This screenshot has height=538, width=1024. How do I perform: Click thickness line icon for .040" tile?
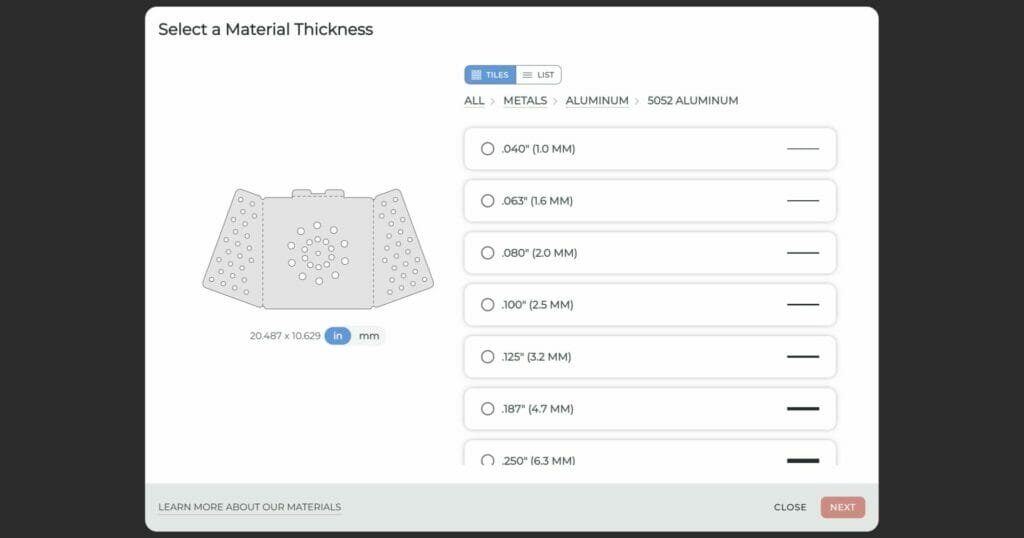pos(802,149)
